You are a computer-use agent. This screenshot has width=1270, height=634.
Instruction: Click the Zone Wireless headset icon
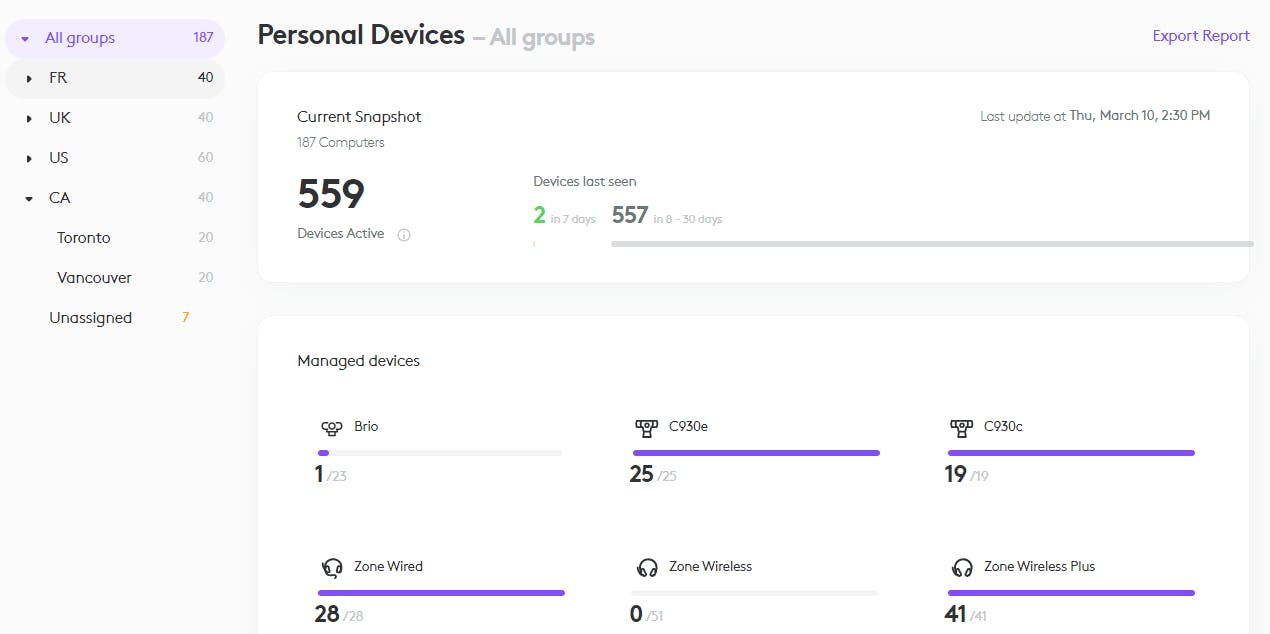647,568
